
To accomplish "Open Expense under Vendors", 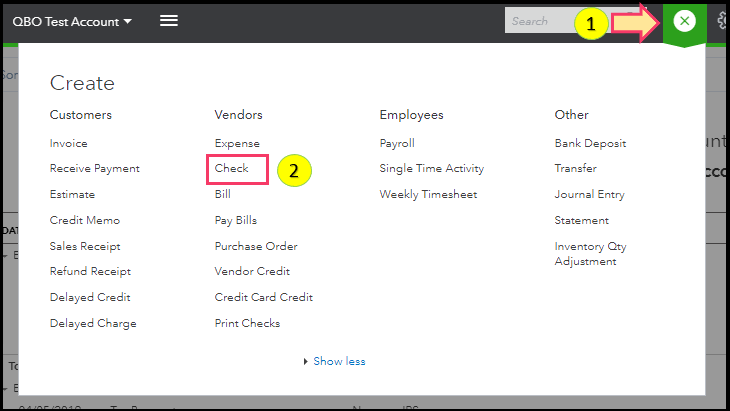I will (x=237, y=143).
